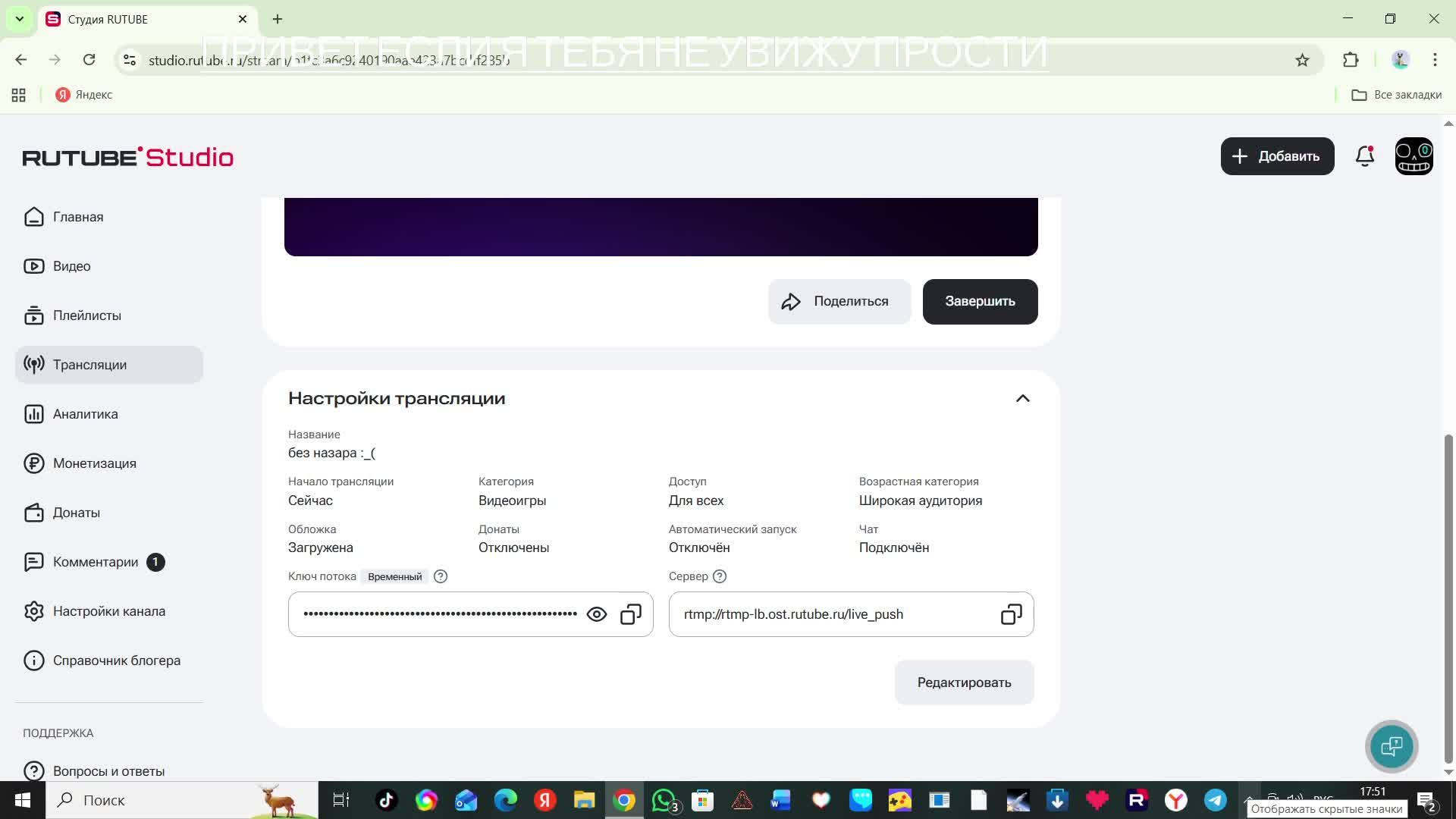This screenshot has height=819, width=1456.
Task: Open the tab search dropdown arrow
Action: 20,19
